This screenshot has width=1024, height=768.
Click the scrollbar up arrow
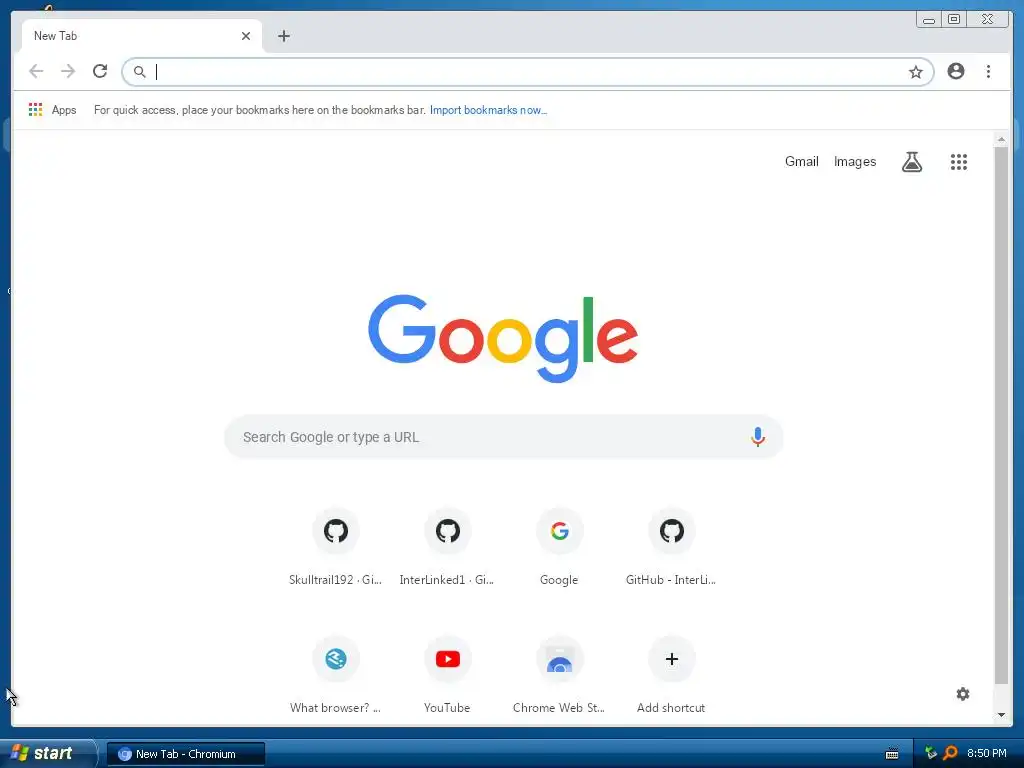pyautogui.click(x=1001, y=139)
